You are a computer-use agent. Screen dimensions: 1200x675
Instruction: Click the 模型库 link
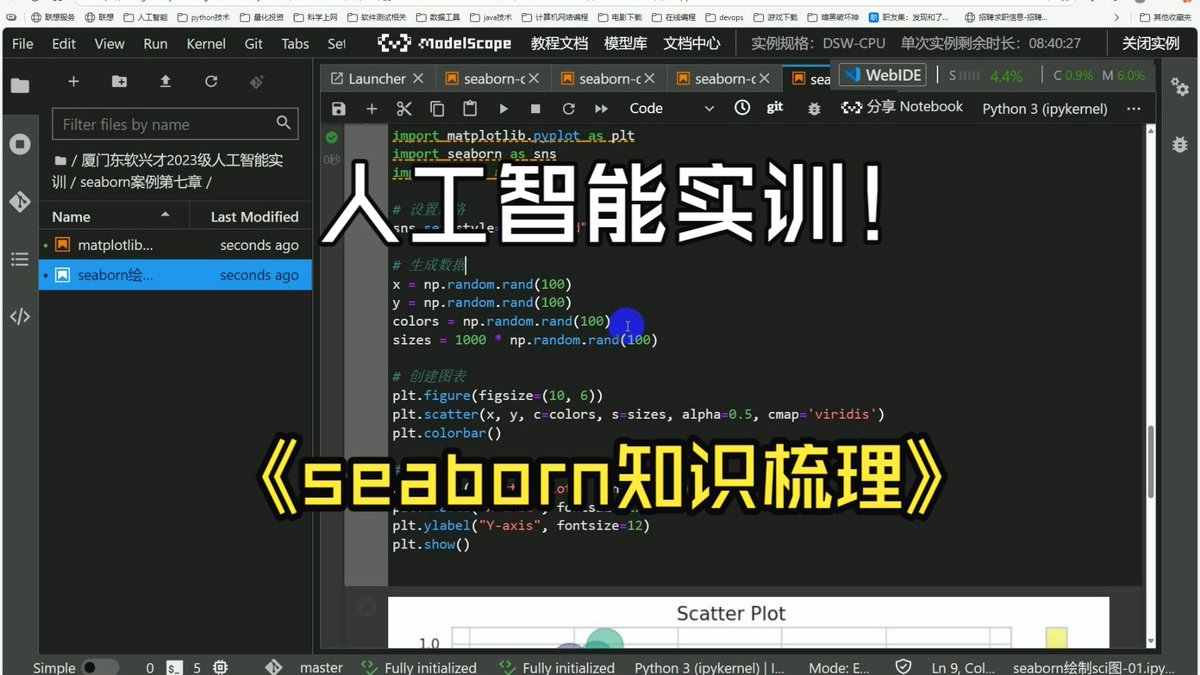coord(626,43)
